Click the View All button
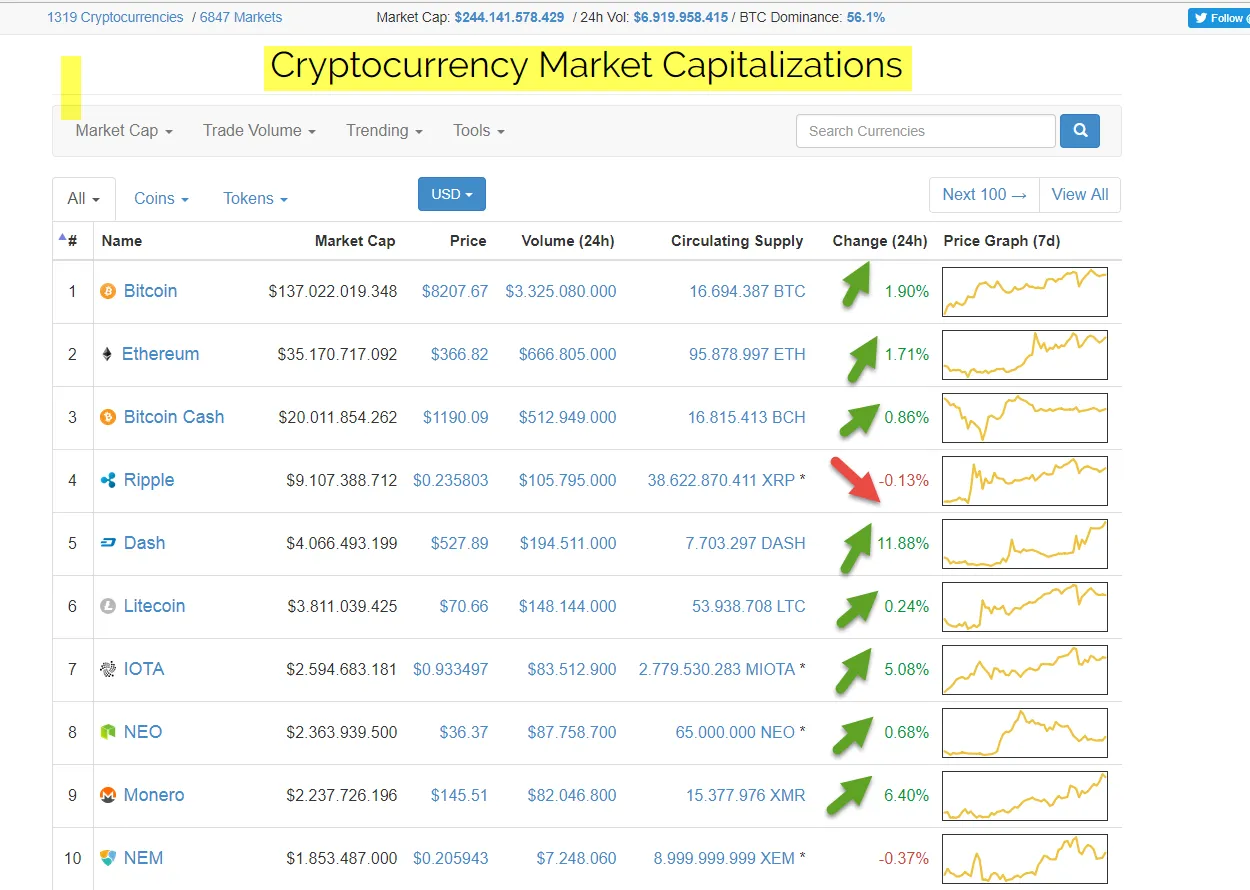 coord(1080,195)
